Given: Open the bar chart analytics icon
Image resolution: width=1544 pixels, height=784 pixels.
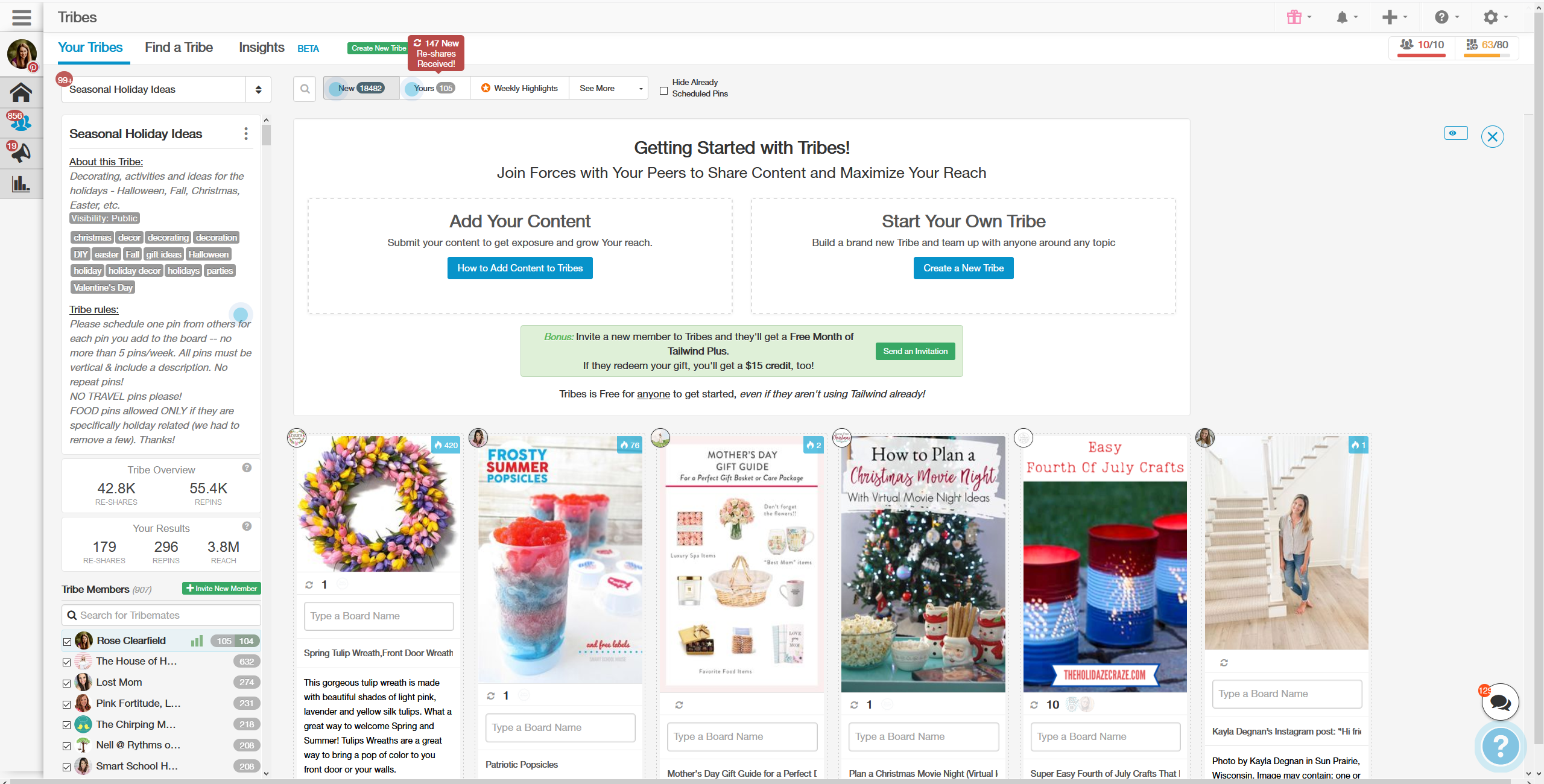Looking at the screenshot, I should (x=21, y=183).
